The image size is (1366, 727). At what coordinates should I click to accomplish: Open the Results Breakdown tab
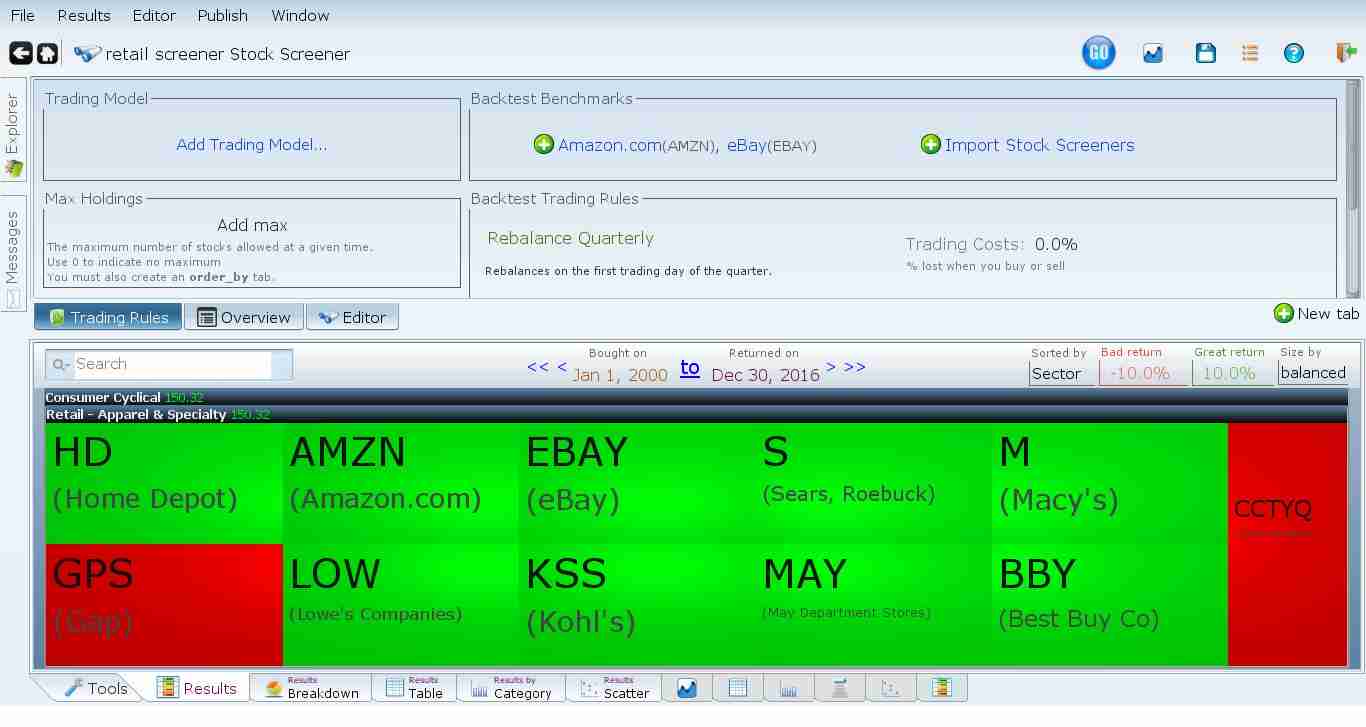[311, 688]
